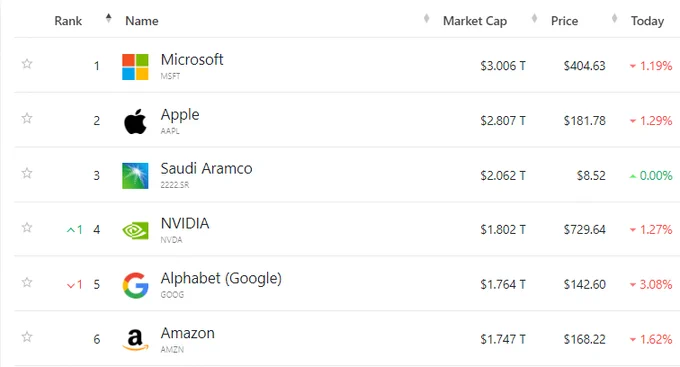Click the Google G logo
The height and width of the screenshot is (367, 680).
click(135, 285)
